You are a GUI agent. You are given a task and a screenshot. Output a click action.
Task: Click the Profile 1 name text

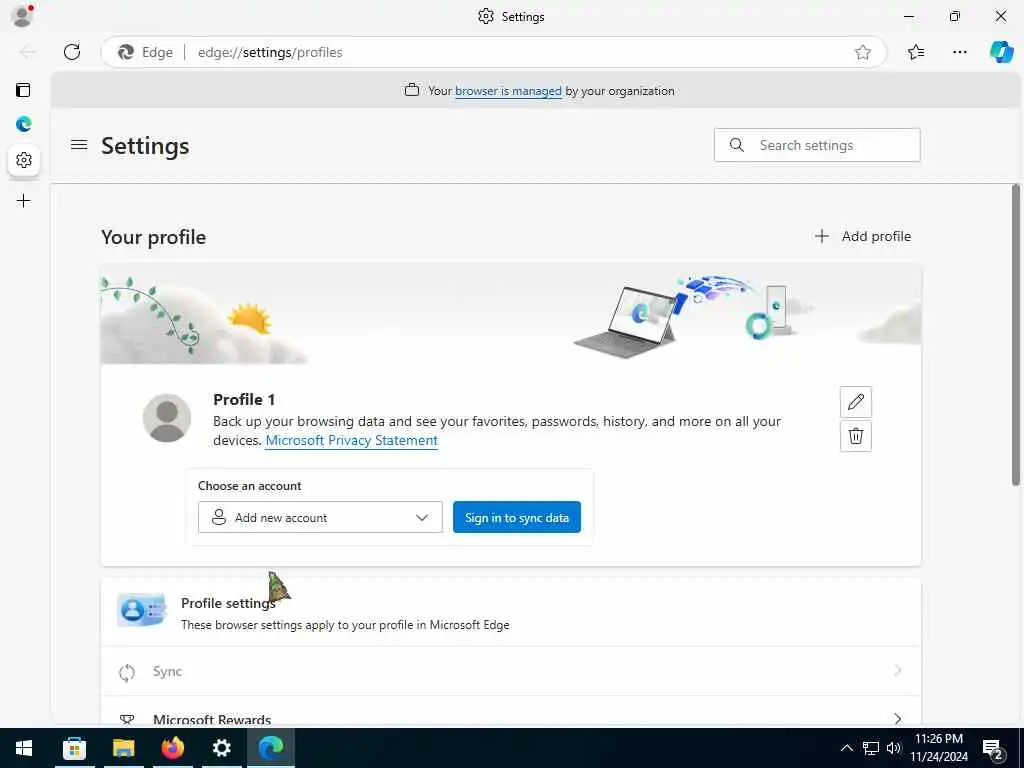[x=244, y=400]
